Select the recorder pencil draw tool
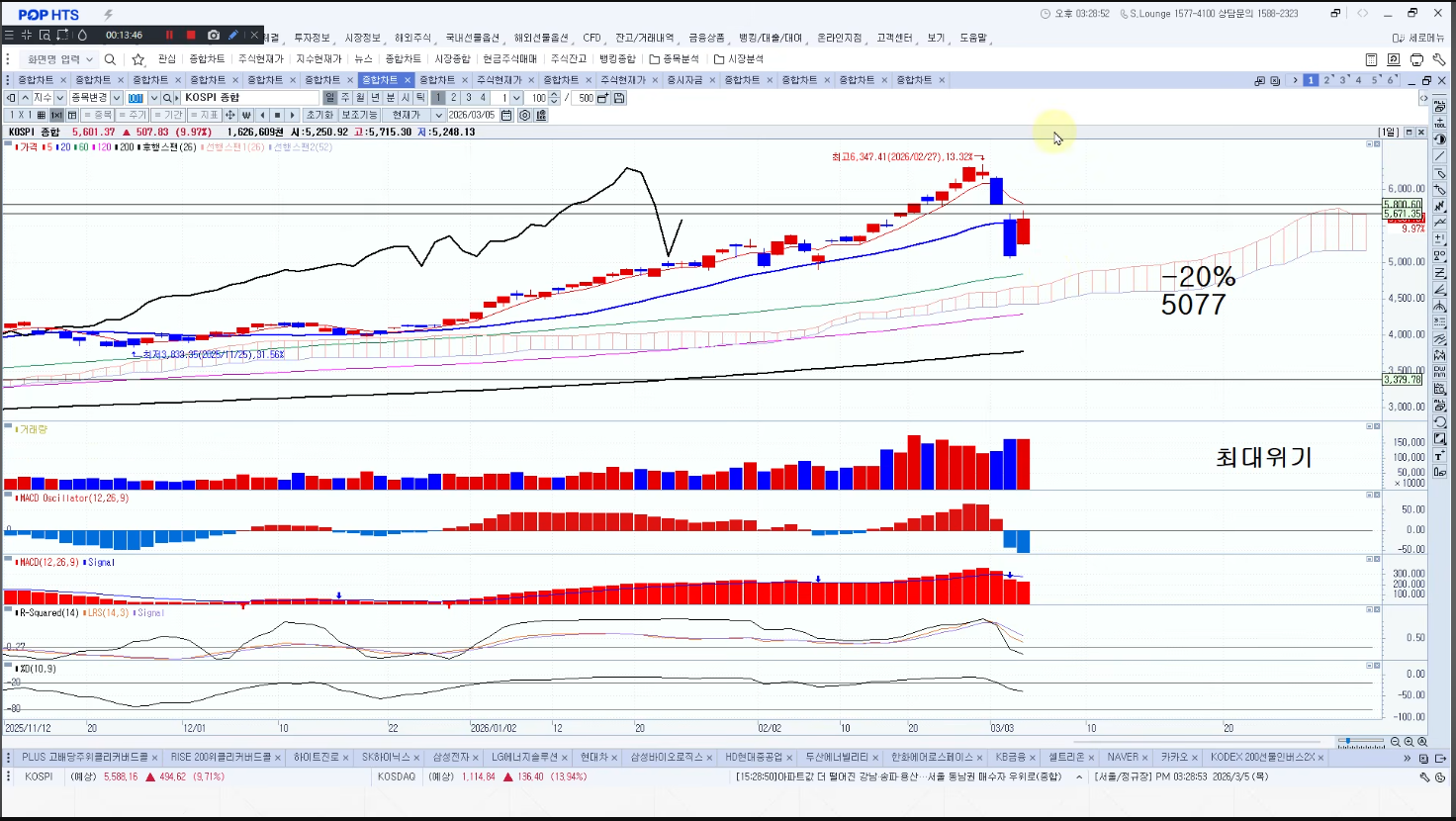Screen dimensions: 1456x821 tap(233, 35)
